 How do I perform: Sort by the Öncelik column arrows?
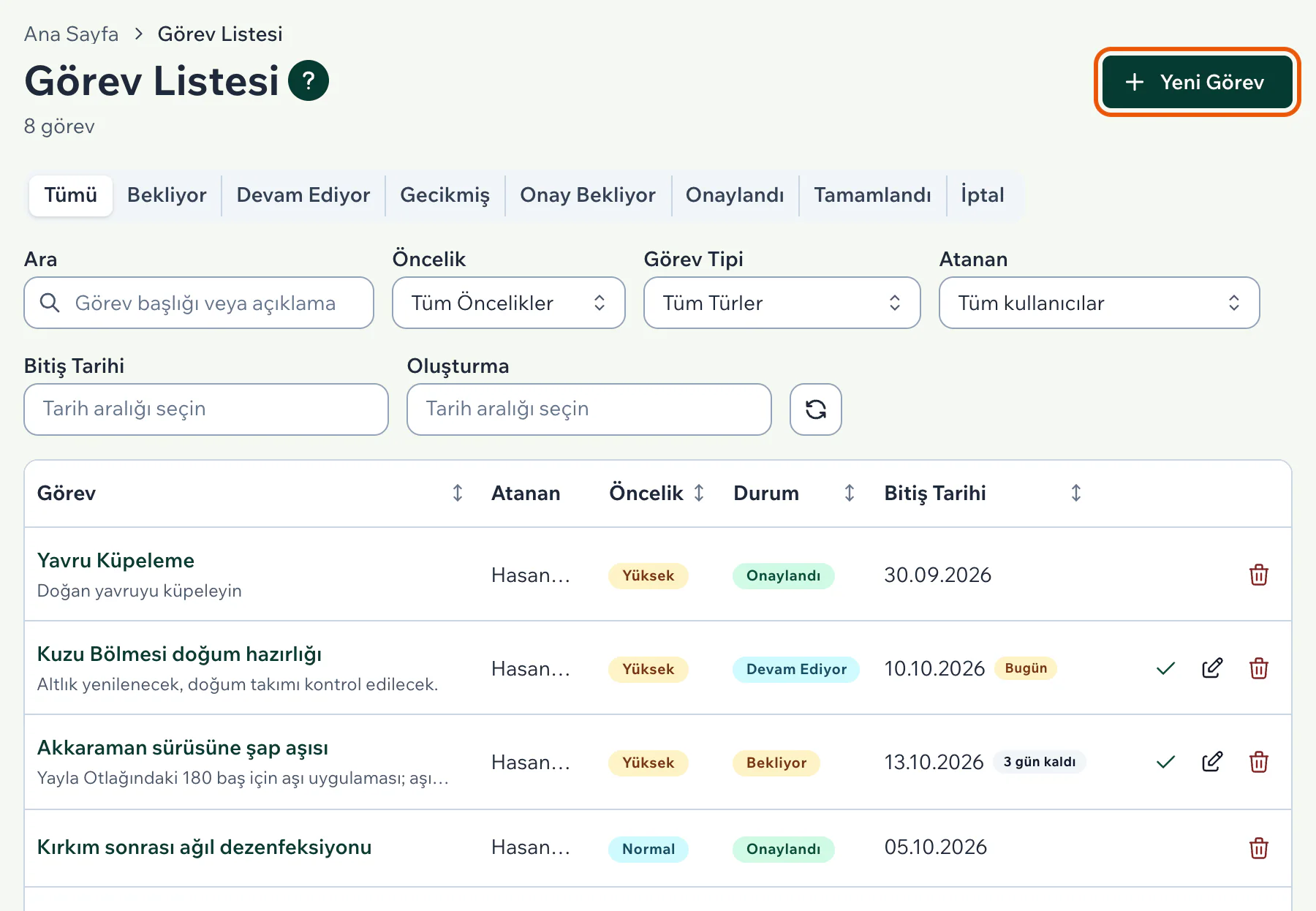point(699,494)
